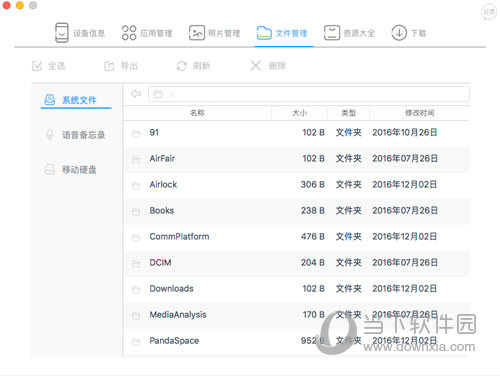Sort by the 大小 size column header

coord(299,113)
